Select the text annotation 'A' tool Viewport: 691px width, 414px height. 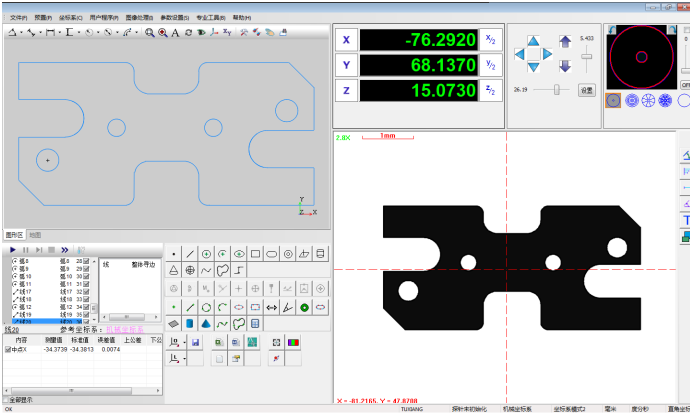point(175,33)
